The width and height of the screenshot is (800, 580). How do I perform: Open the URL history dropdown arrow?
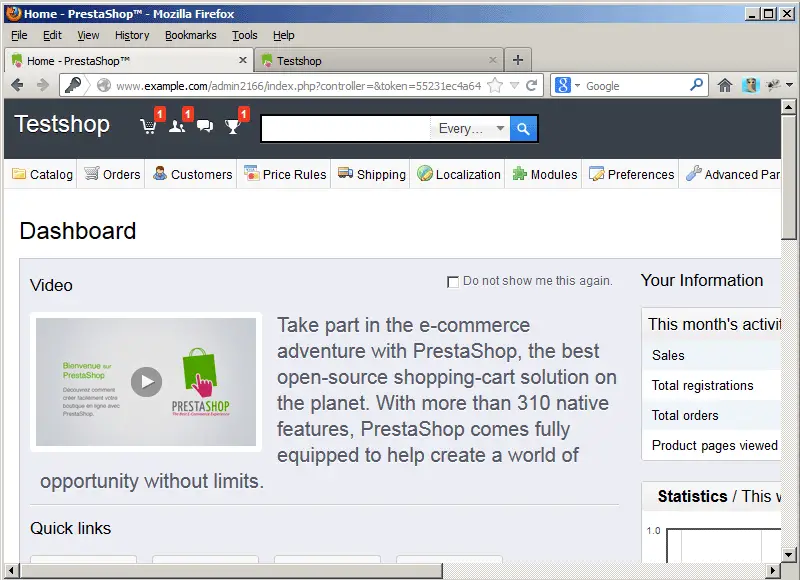pos(514,86)
